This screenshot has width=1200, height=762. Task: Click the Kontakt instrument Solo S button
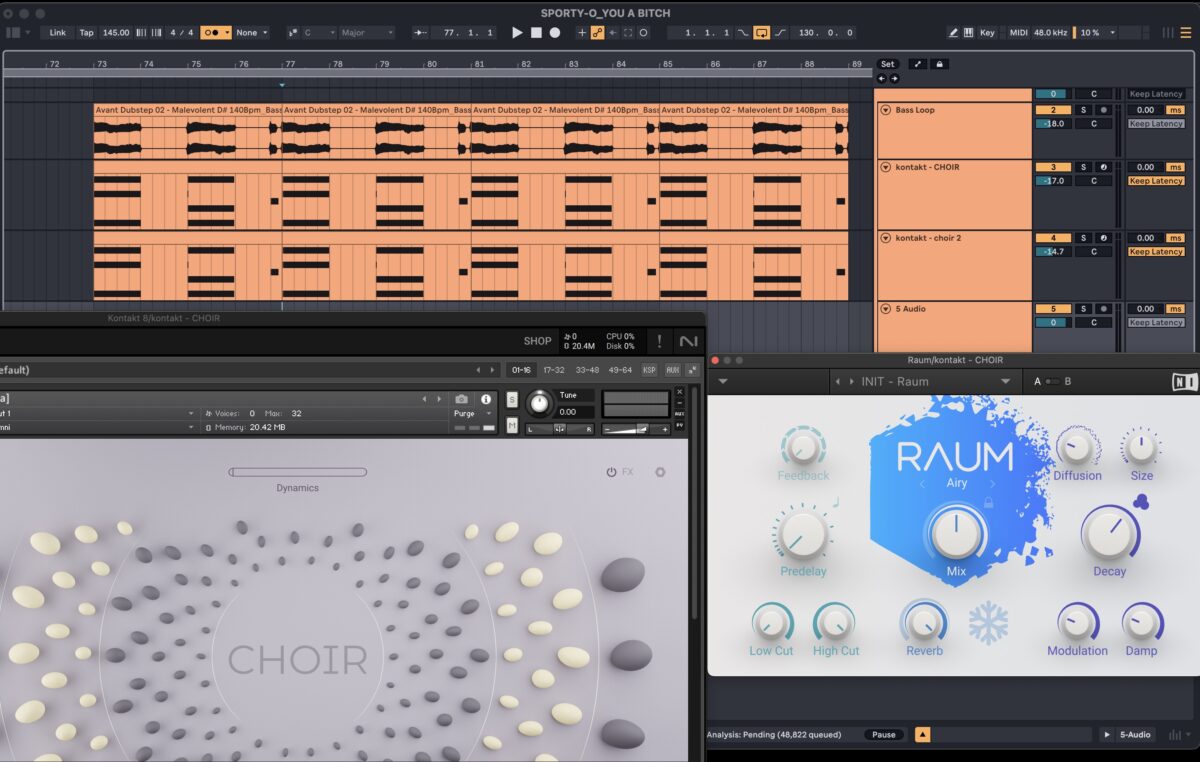click(x=512, y=400)
